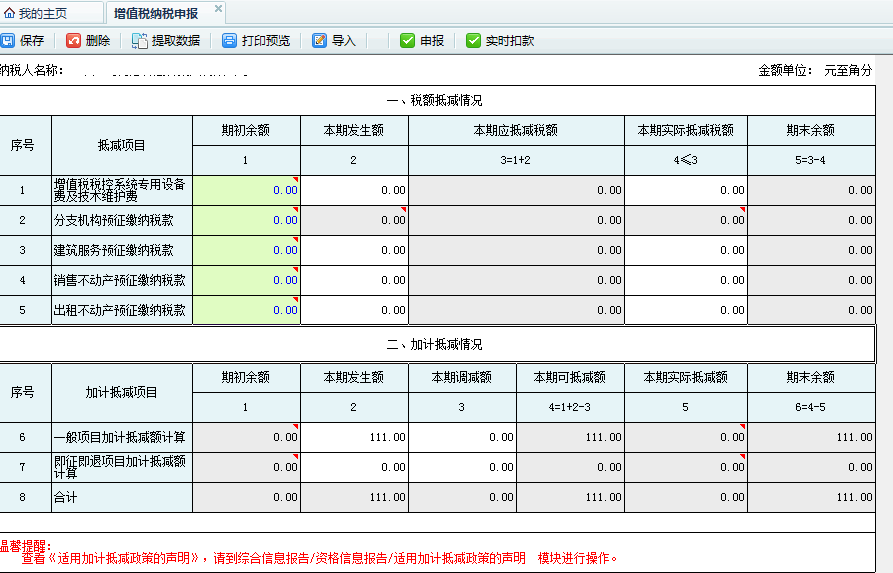
Task: Select the 增值税纳税申报 tab
Action: [155, 13]
